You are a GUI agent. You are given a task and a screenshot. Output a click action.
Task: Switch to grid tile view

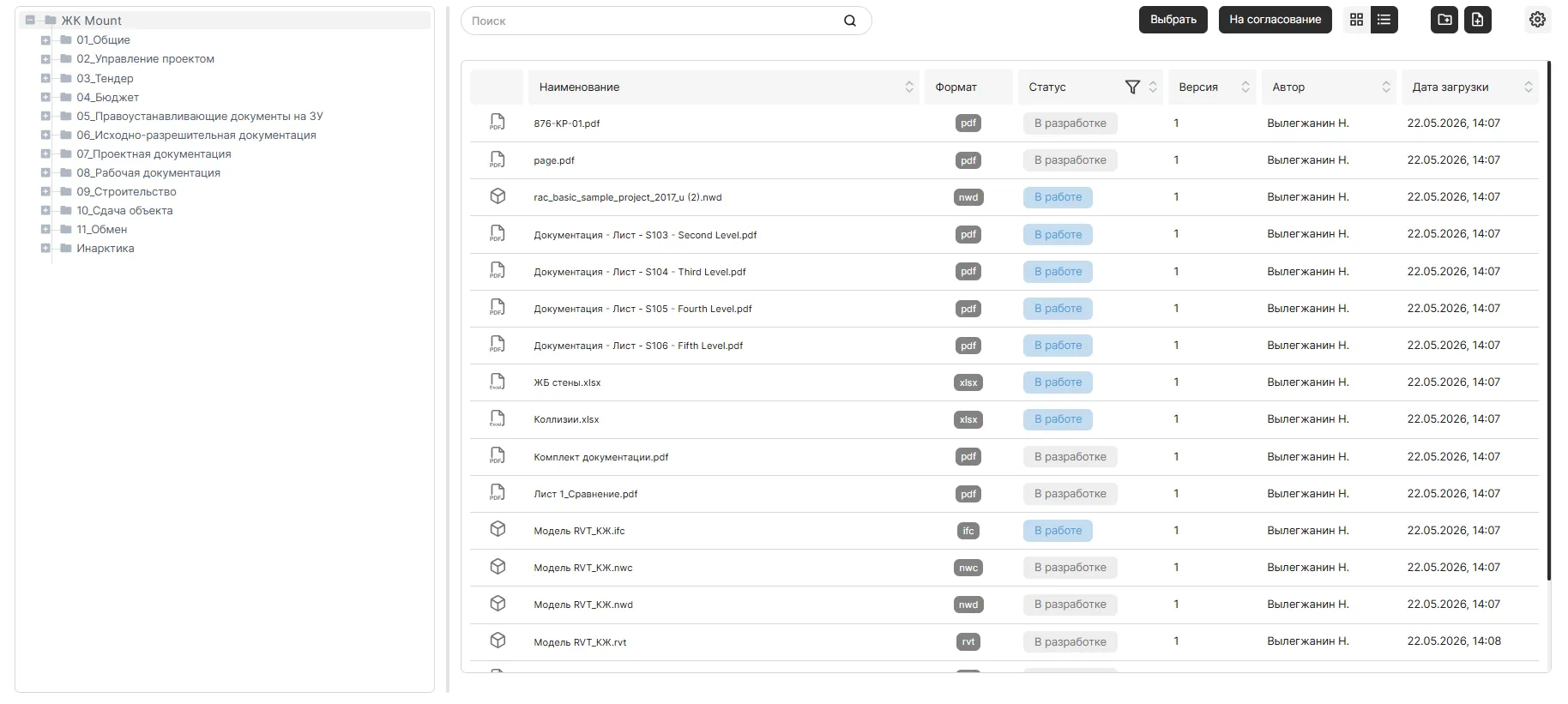(x=1356, y=20)
